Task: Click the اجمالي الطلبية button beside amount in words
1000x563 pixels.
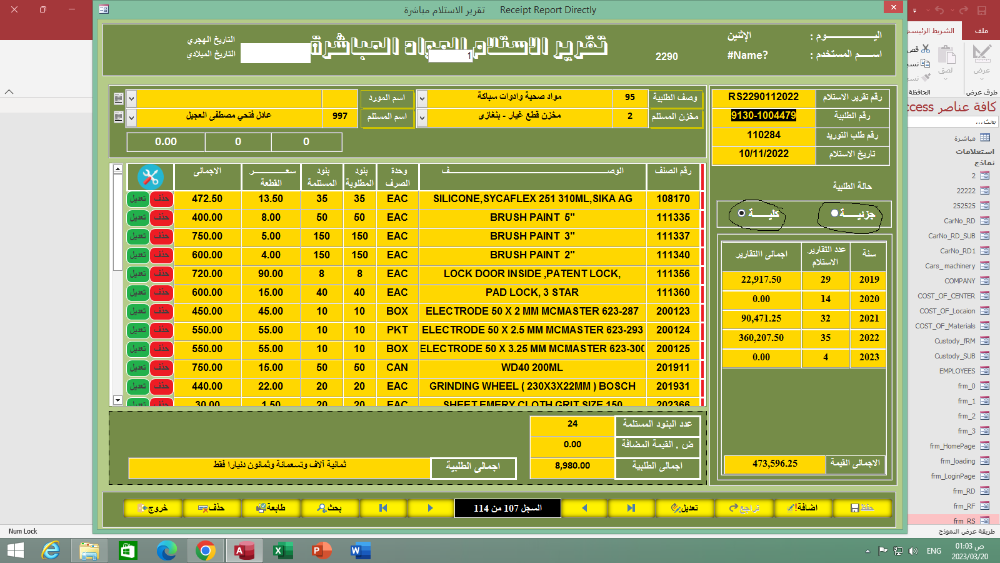Action: pos(473,467)
